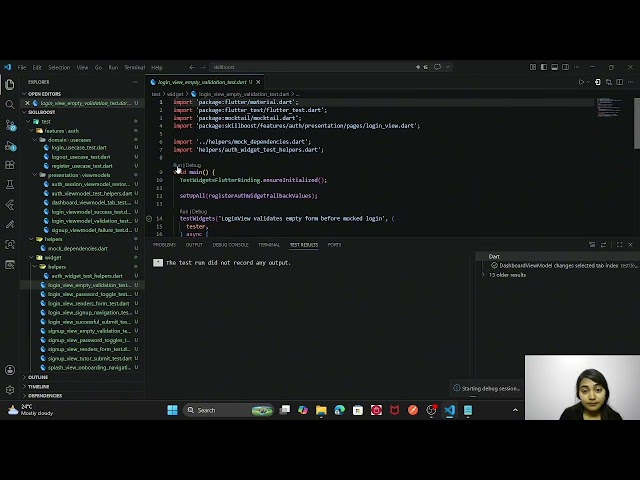
Task: Open auth_widget_test_helpers.dart in explorer
Action: point(87,276)
